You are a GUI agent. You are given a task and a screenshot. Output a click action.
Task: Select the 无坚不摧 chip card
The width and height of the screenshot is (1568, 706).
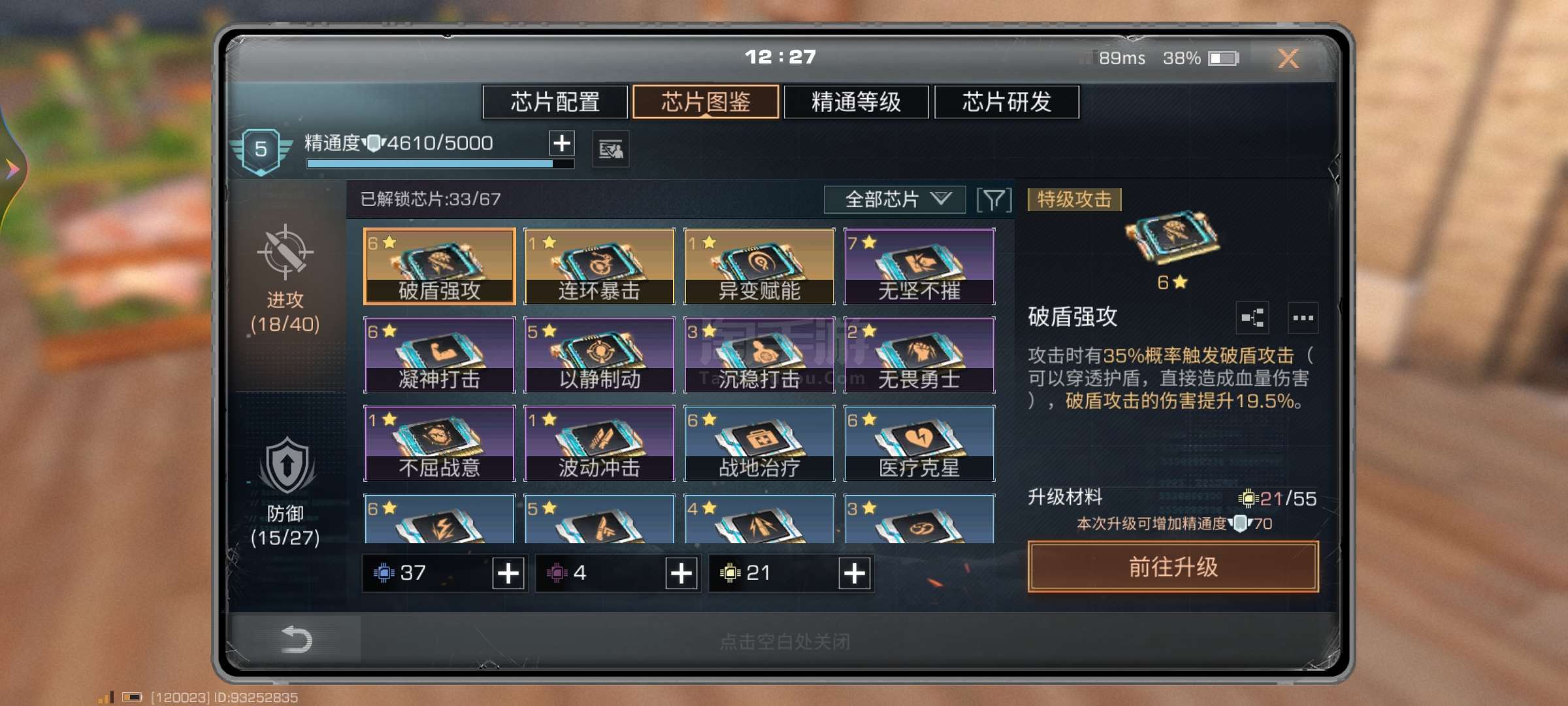919,267
